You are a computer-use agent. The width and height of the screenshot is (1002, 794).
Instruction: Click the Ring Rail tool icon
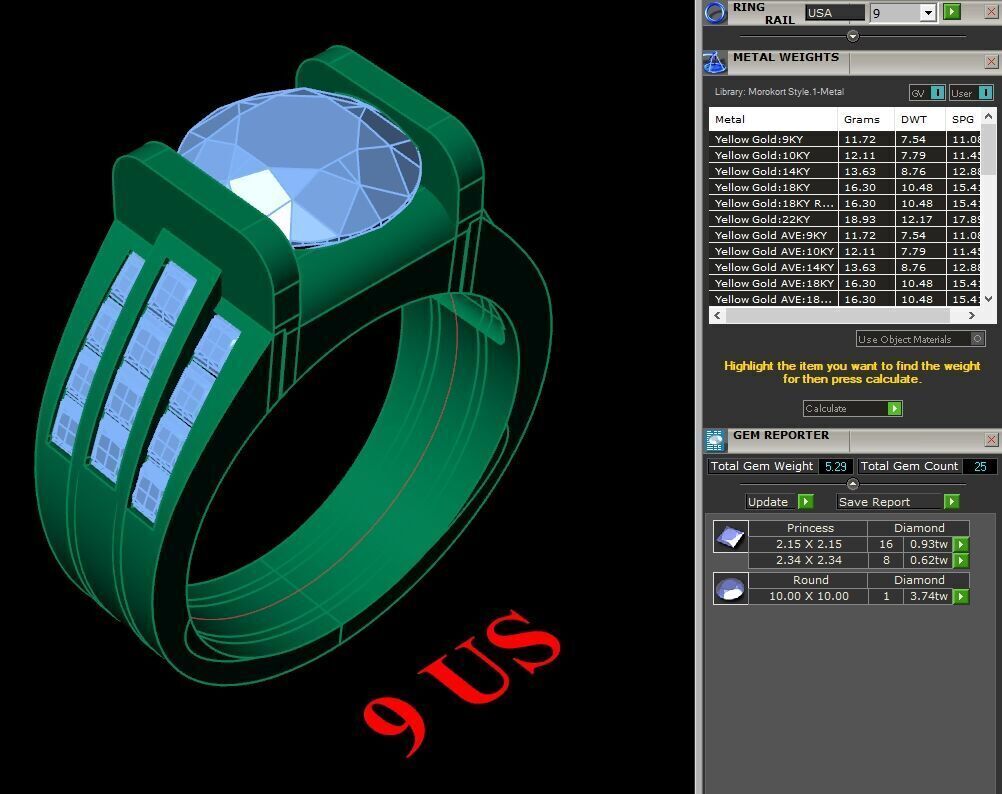(716, 12)
